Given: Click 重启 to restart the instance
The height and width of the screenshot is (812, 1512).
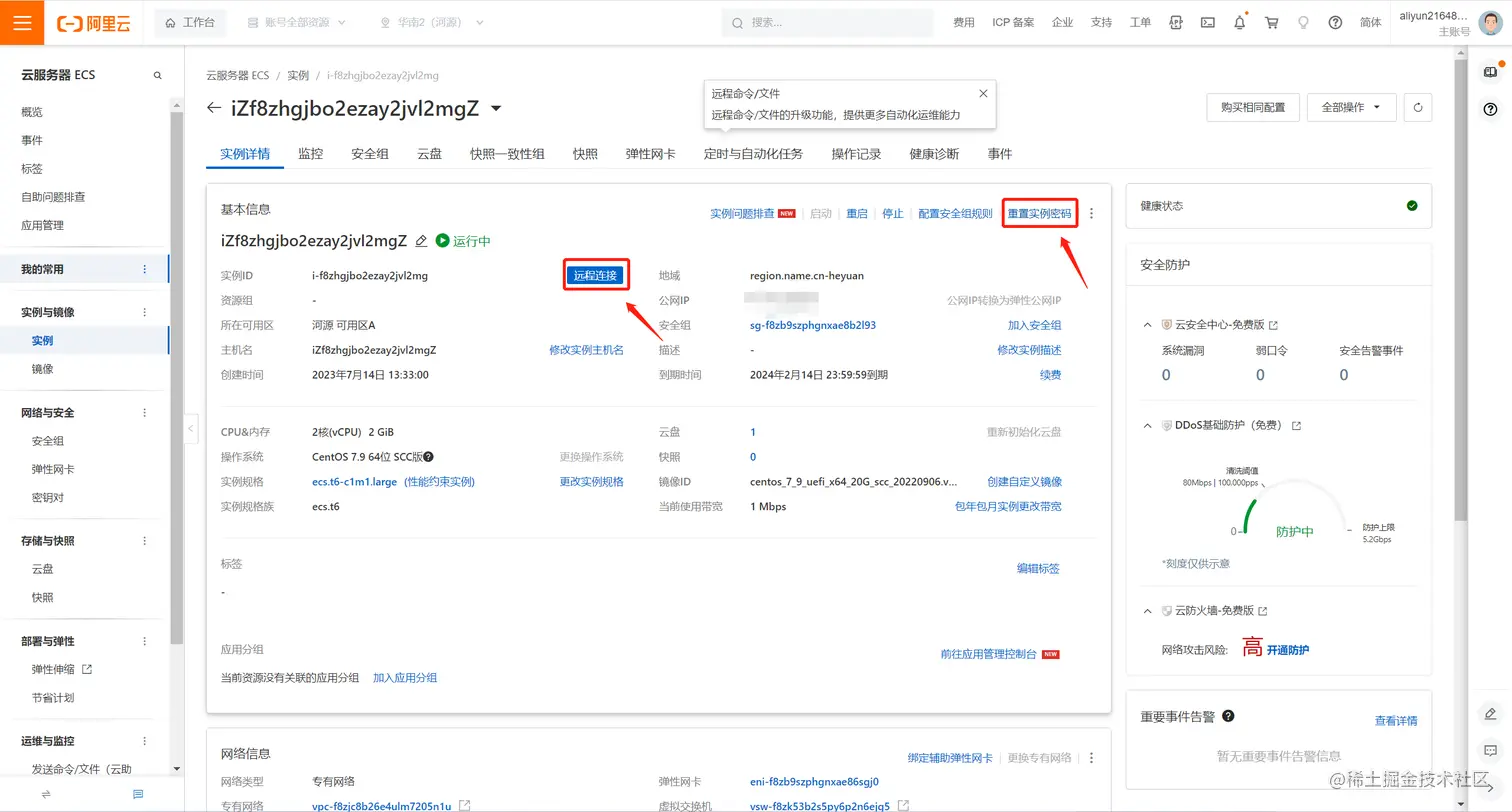Looking at the screenshot, I should pos(857,214).
